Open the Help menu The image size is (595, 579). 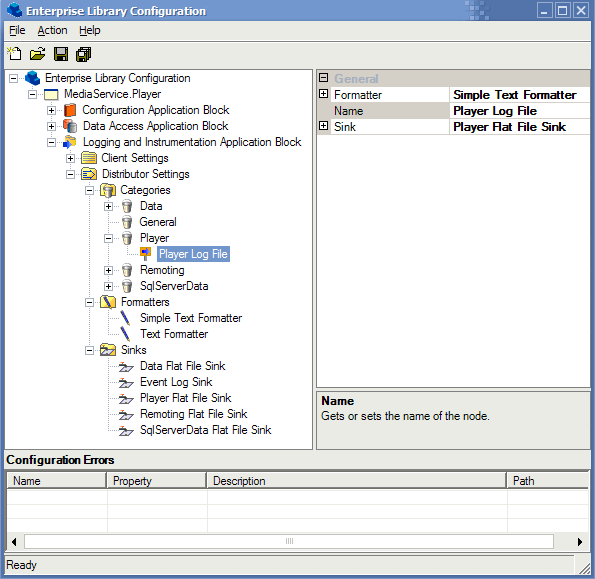tap(90, 30)
